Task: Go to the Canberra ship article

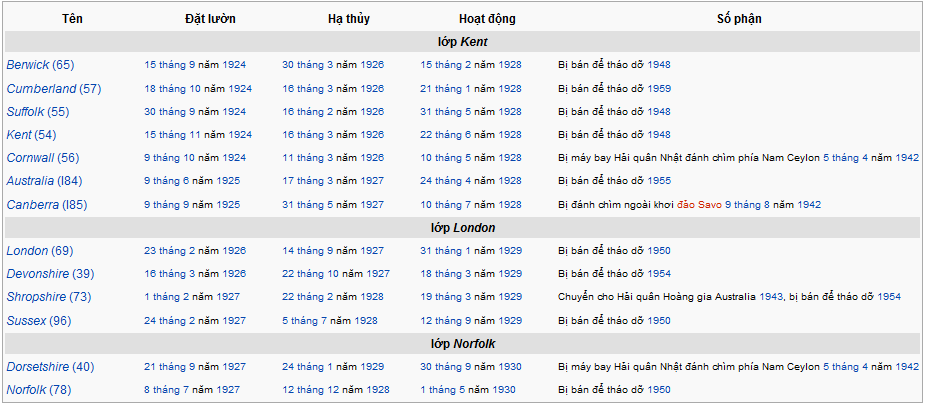Action: (x=32, y=205)
